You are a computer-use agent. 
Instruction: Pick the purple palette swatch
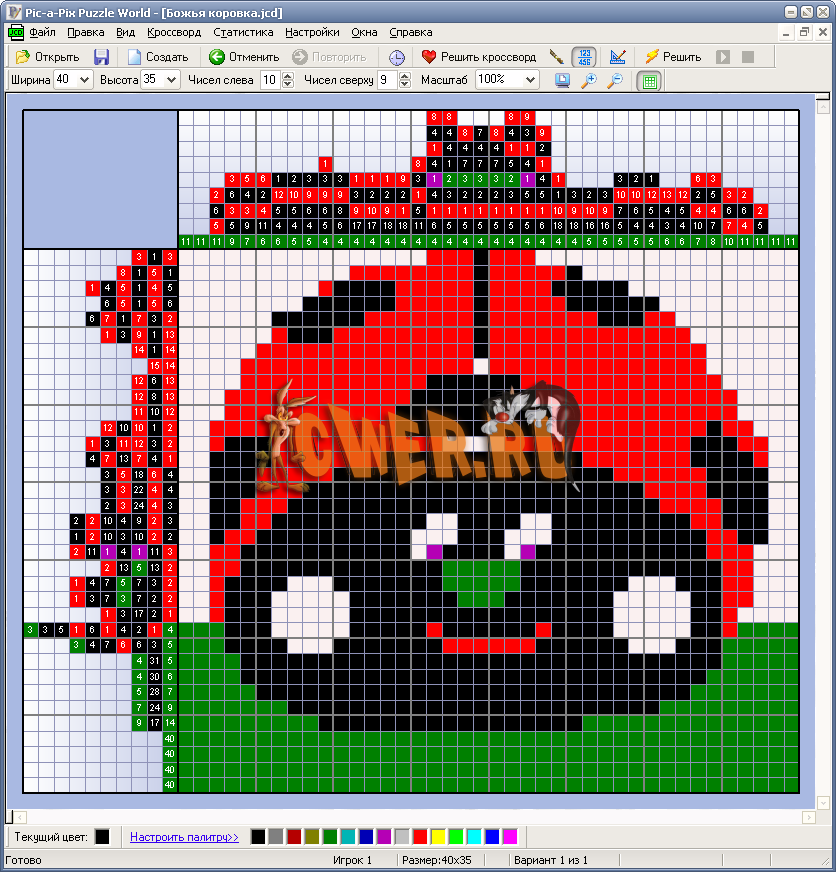(x=384, y=837)
